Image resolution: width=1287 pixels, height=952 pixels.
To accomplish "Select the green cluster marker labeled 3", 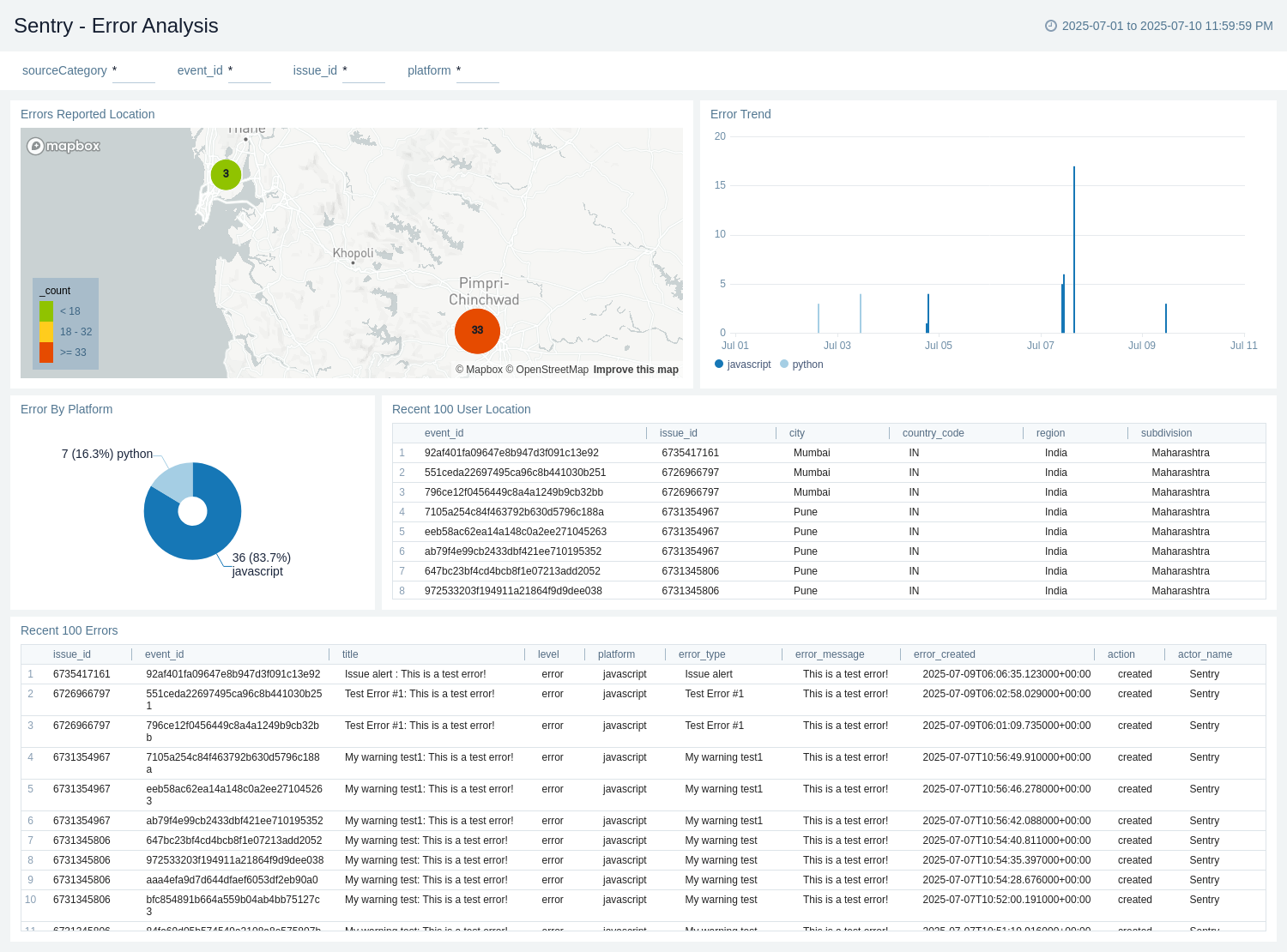I will (x=226, y=174).
